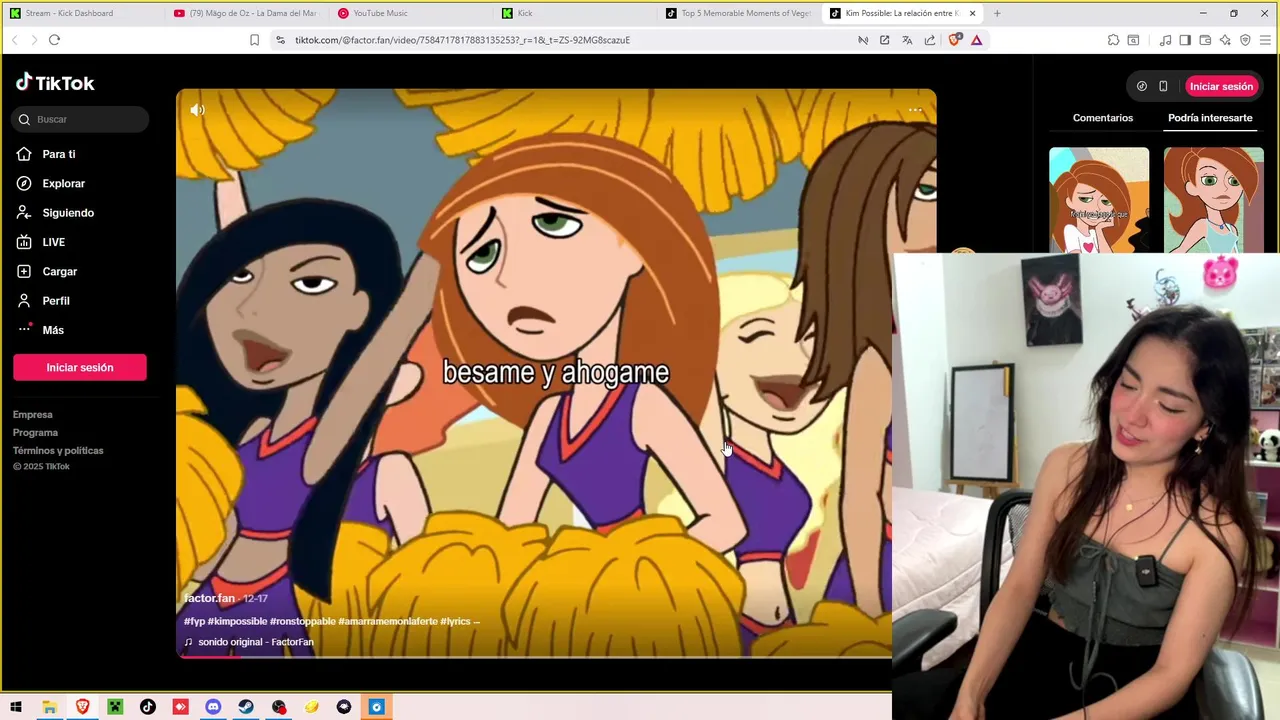Viewport: 1280px width, 720px height.
Task: Open the #ronstoppable hashtag
Action: 302,621
